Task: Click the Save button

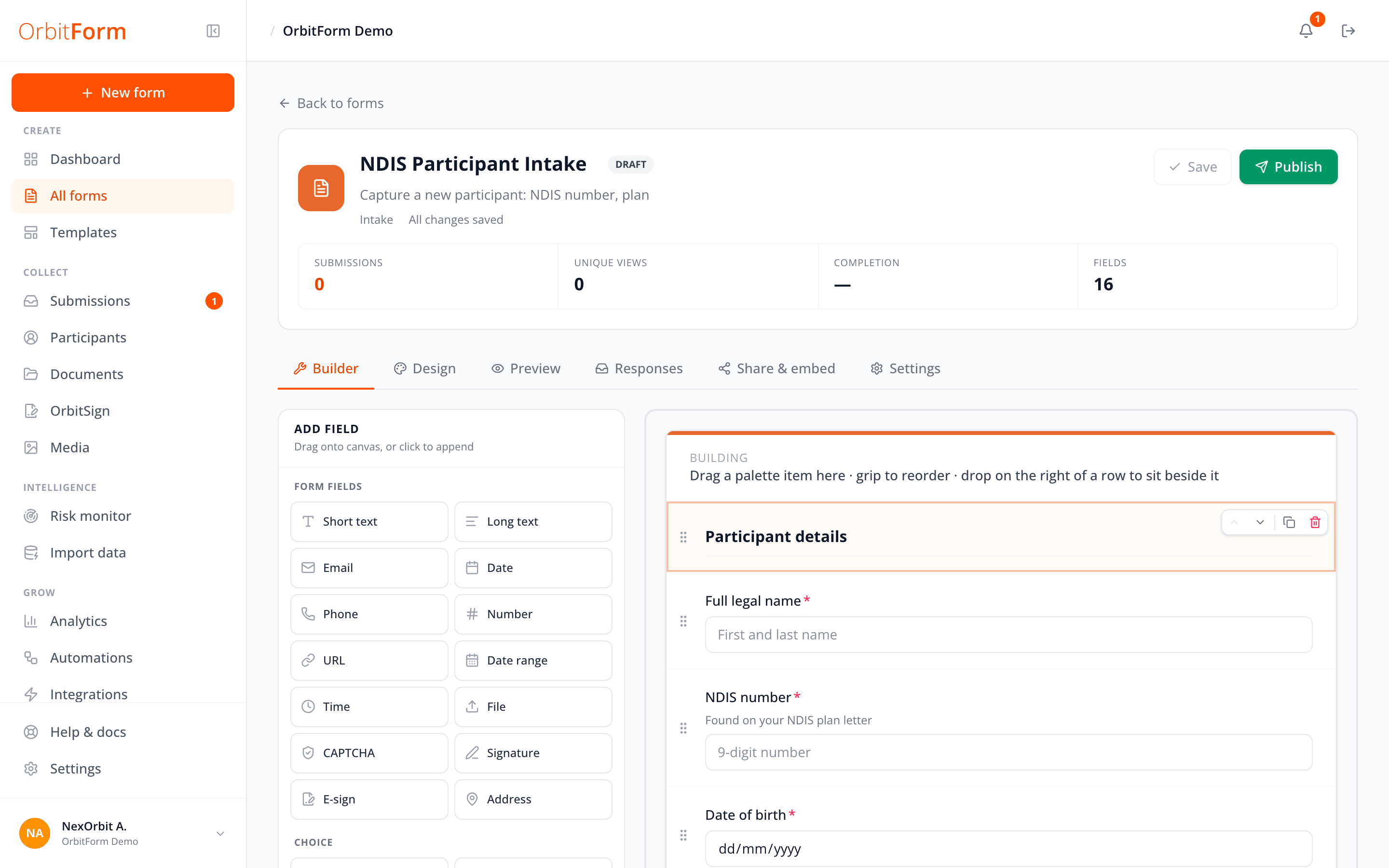Action: [1193, 167]
